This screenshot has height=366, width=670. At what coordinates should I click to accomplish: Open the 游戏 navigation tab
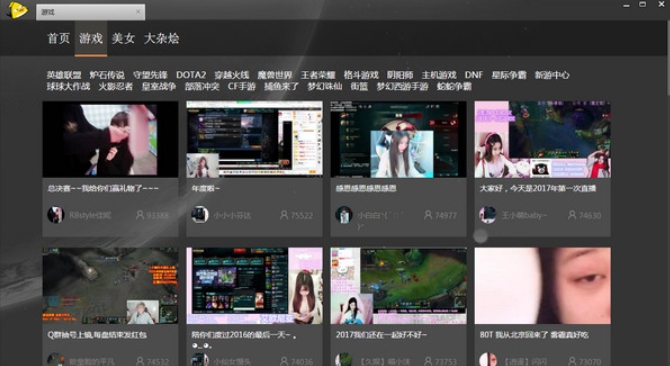click(x=91, y=38)
